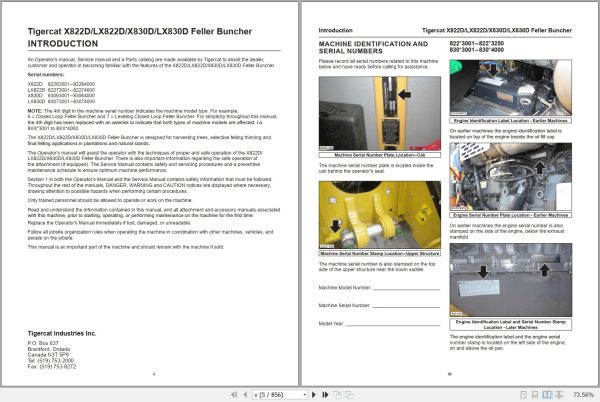This screenshot has width=600, height=402.
Task: Toggle two-page facing view
Action: [x=547, y=395]
